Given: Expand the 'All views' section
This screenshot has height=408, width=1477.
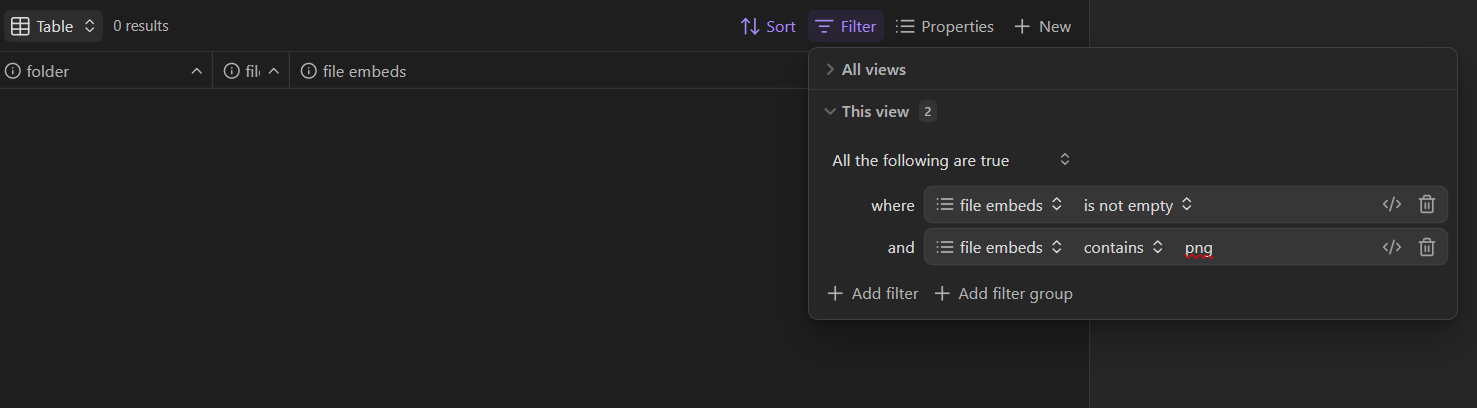Looking at the screenshot, I should tap(873, 70).
